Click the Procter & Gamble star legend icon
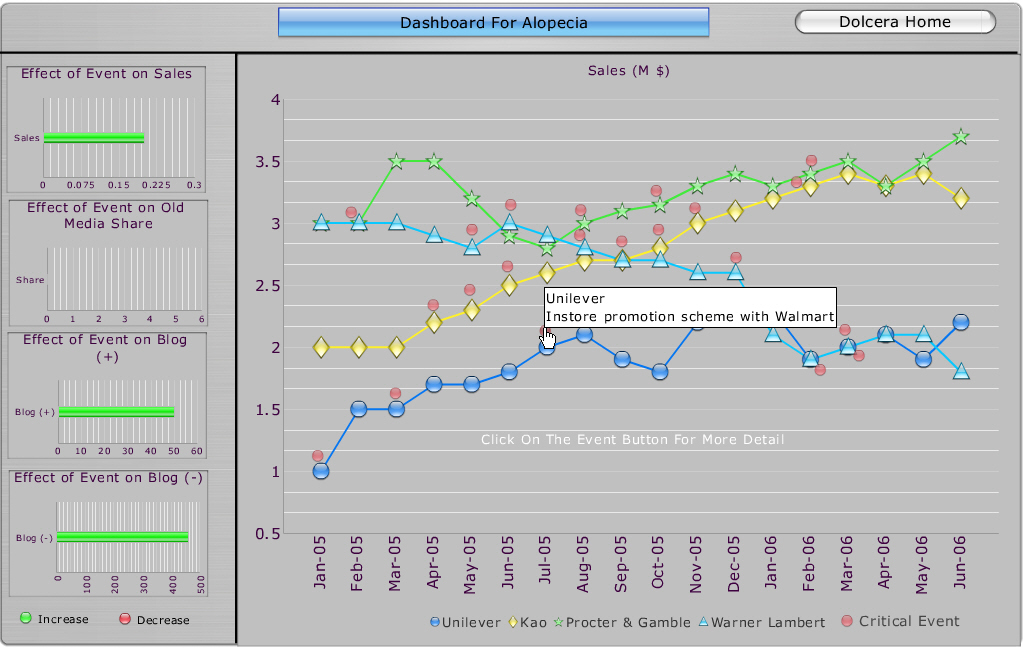Image resolution: width=1023 pixels, height=649 pixels. pyautogui.click(x=557, y=622)
